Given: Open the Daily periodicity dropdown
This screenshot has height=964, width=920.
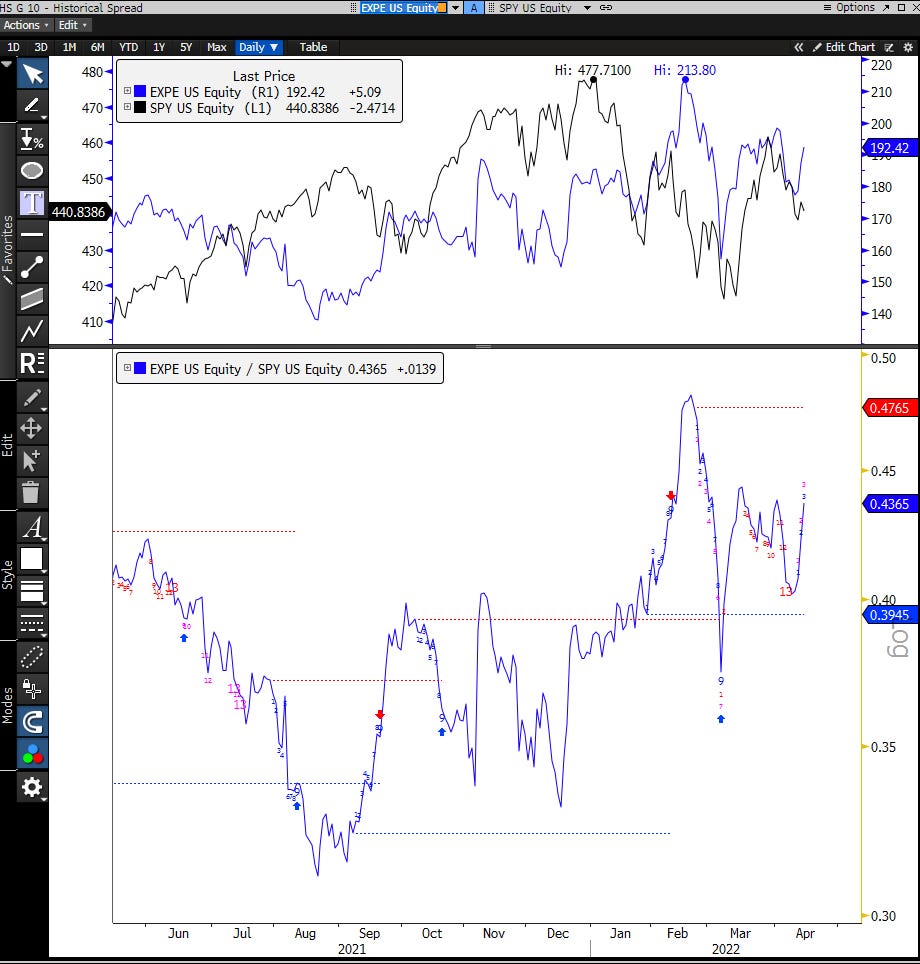Looking at the screenshot, I should (258, 47).
